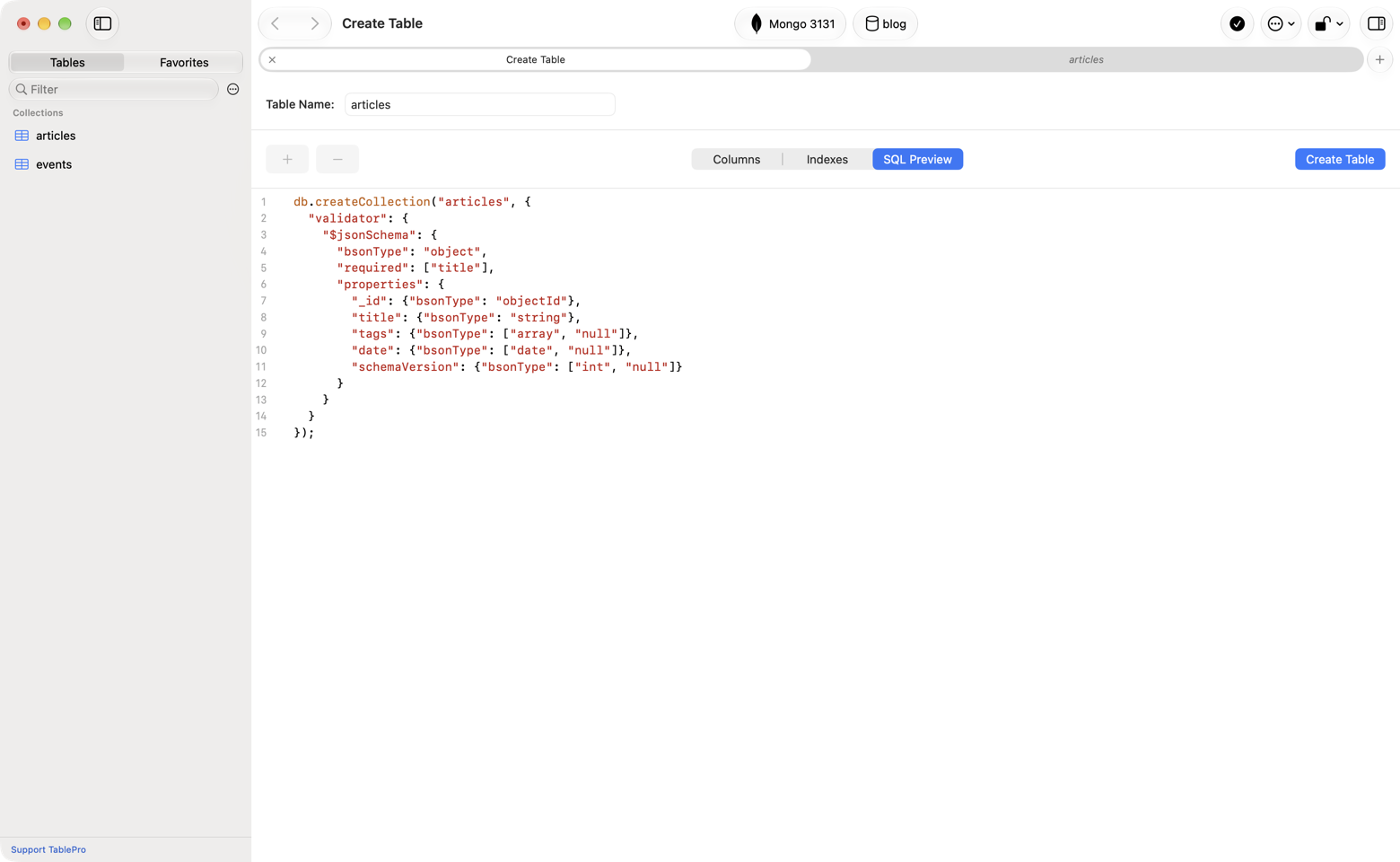This screenshot has height=862, width=1400.
Task: Click the magnifier icon in Filter field
Action: [x=22, y=89]
